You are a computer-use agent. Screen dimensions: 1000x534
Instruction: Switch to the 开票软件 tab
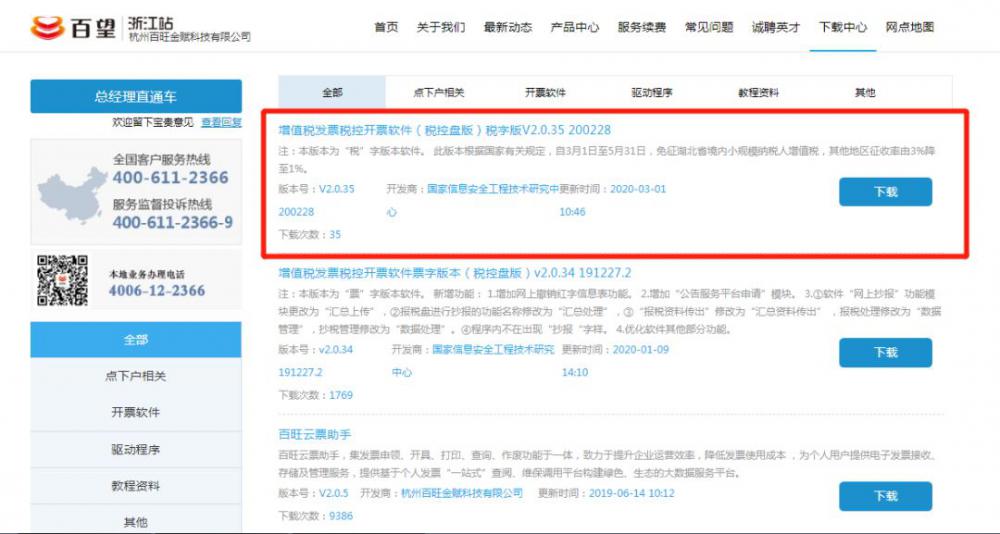click(545, 93)
